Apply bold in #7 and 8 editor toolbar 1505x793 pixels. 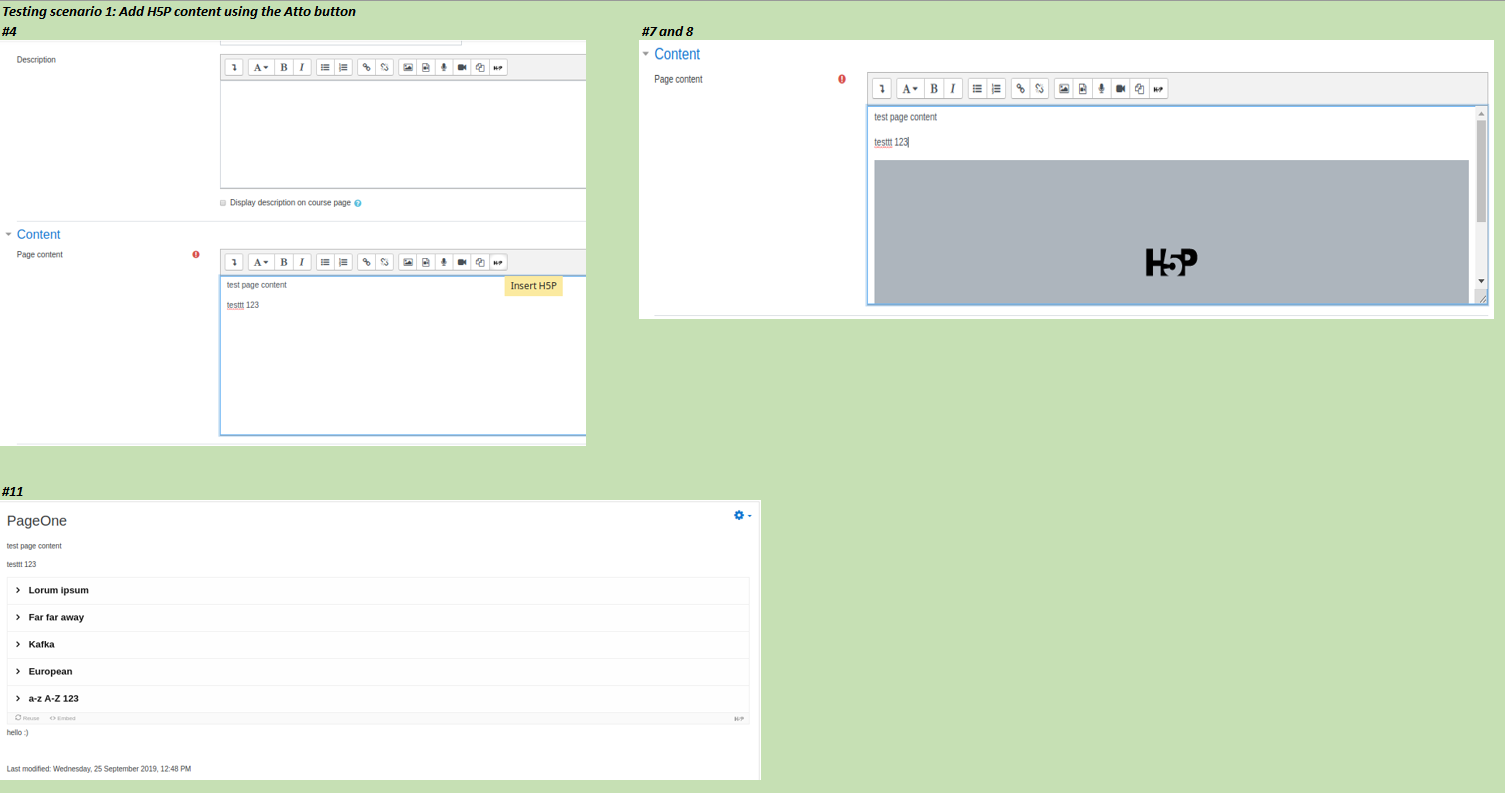click(x=934, y=89)
